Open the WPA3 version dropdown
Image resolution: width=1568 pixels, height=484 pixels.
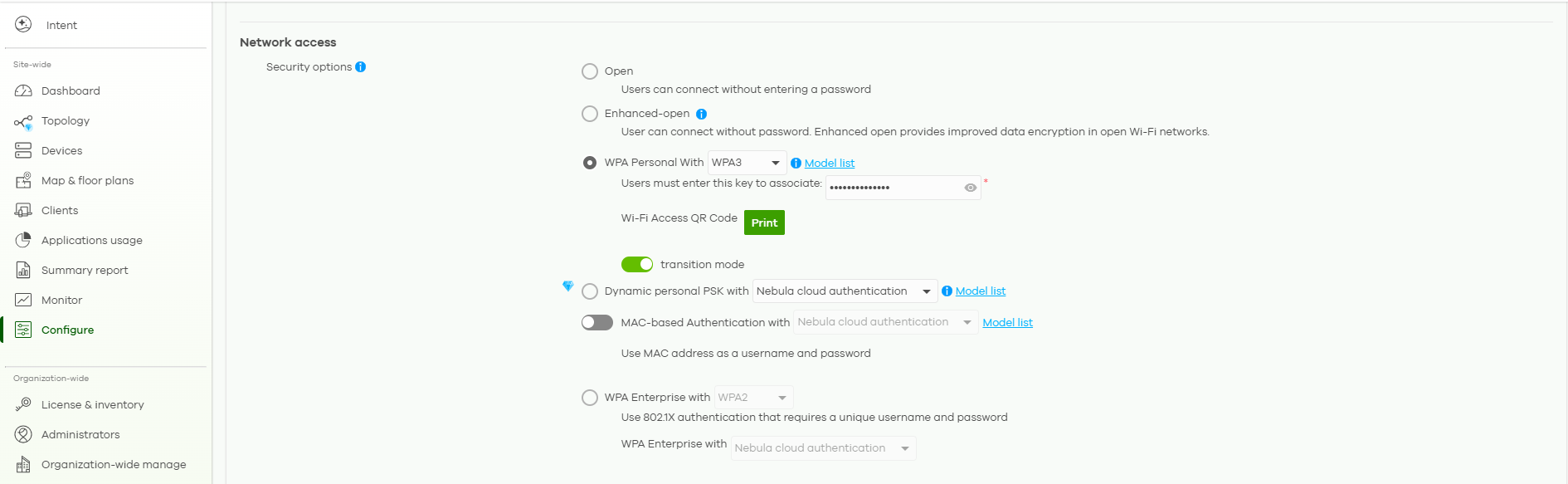pos(747,163)
